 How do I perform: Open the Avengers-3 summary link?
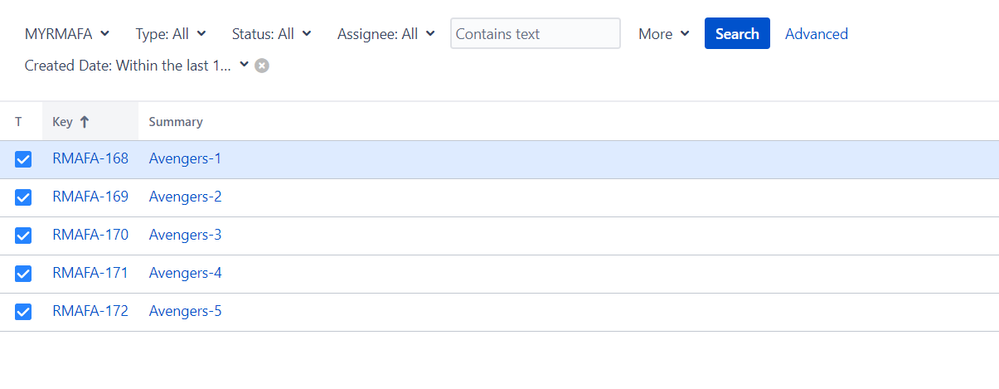coord(185,235)
